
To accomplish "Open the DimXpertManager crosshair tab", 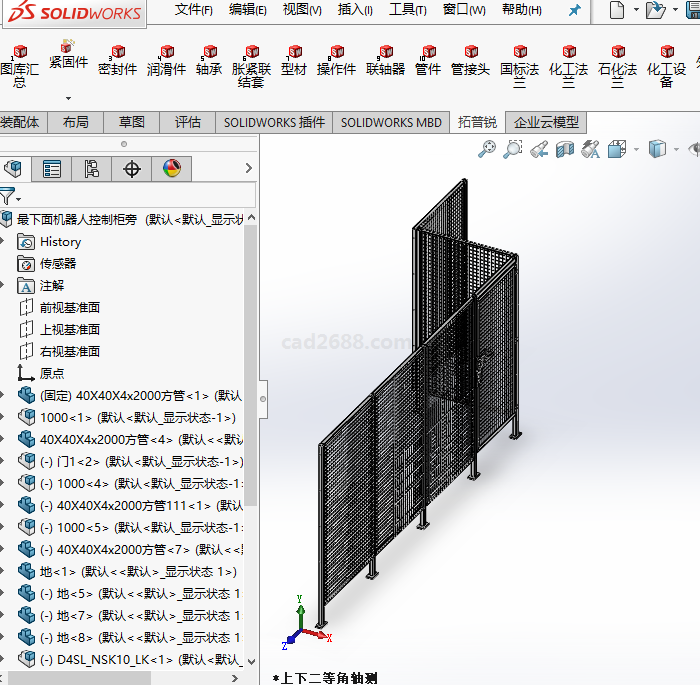I will tap(132, 169).
